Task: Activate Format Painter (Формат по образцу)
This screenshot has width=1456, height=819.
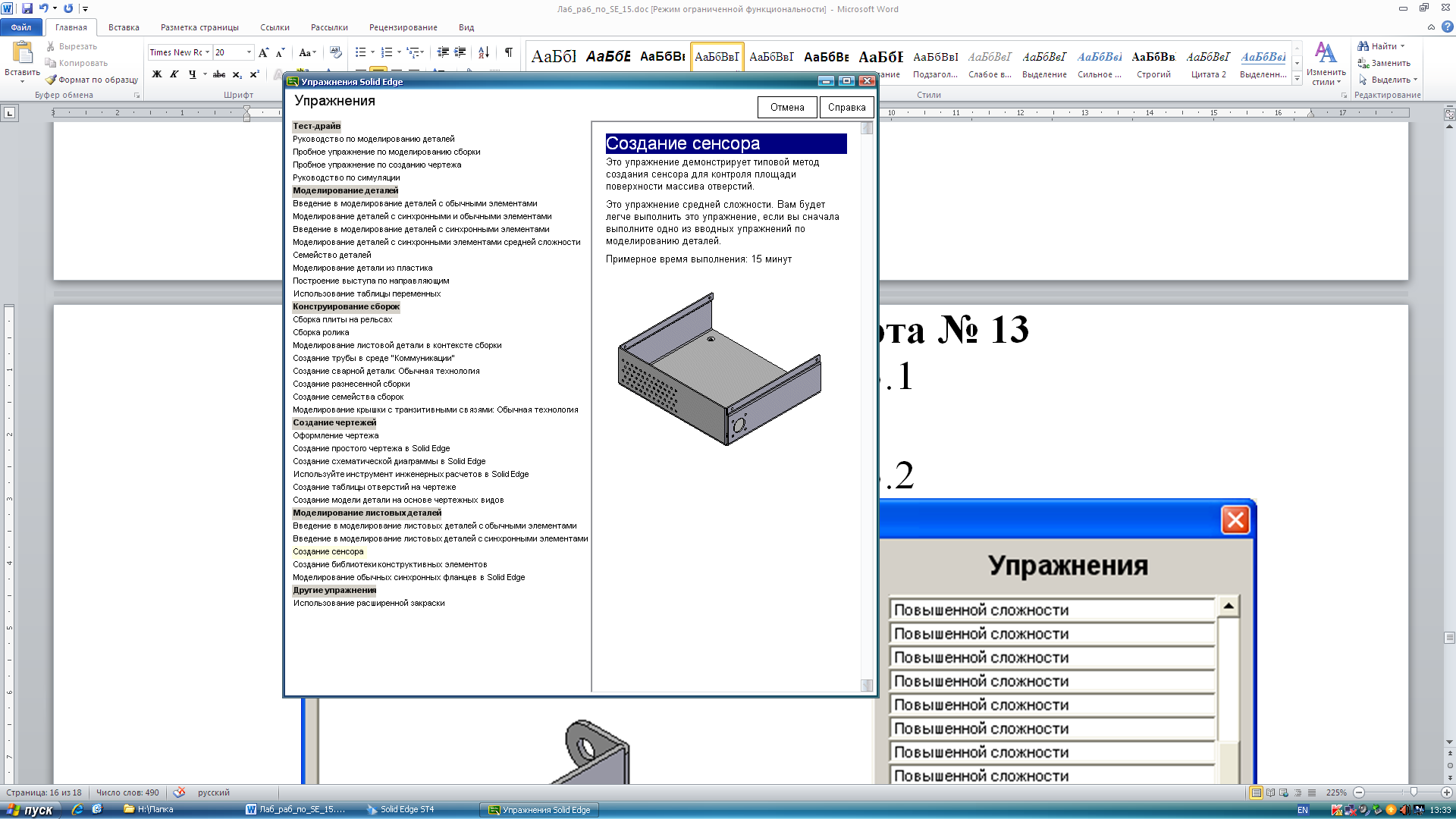Action: point(92,80)
